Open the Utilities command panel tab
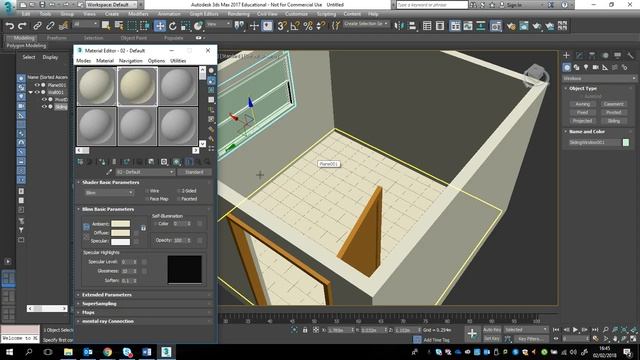The height and width of the screenshot is (360, 640). (x=630, y=55)
